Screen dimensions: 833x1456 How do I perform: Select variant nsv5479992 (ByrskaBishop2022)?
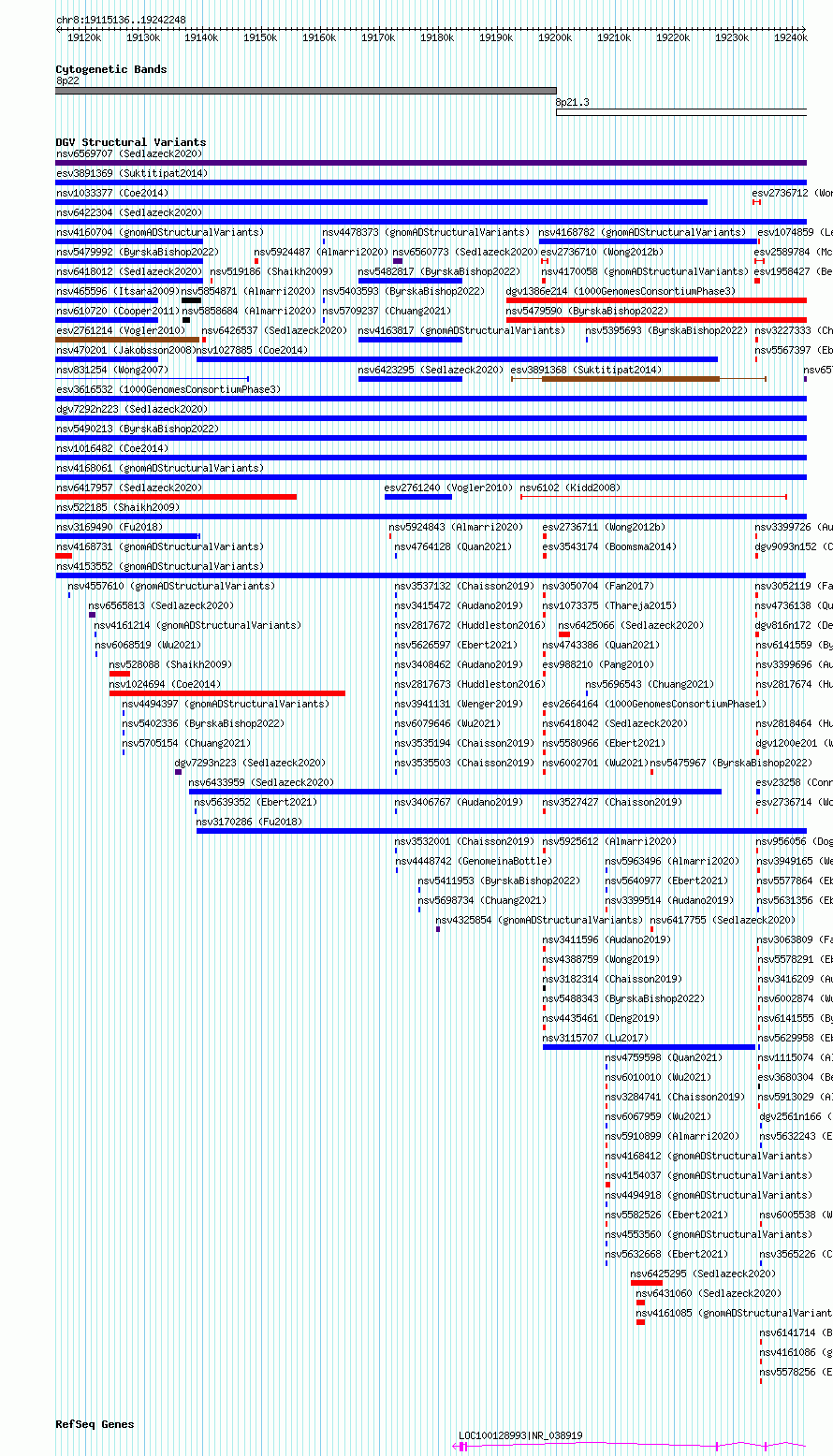[138, 252]
